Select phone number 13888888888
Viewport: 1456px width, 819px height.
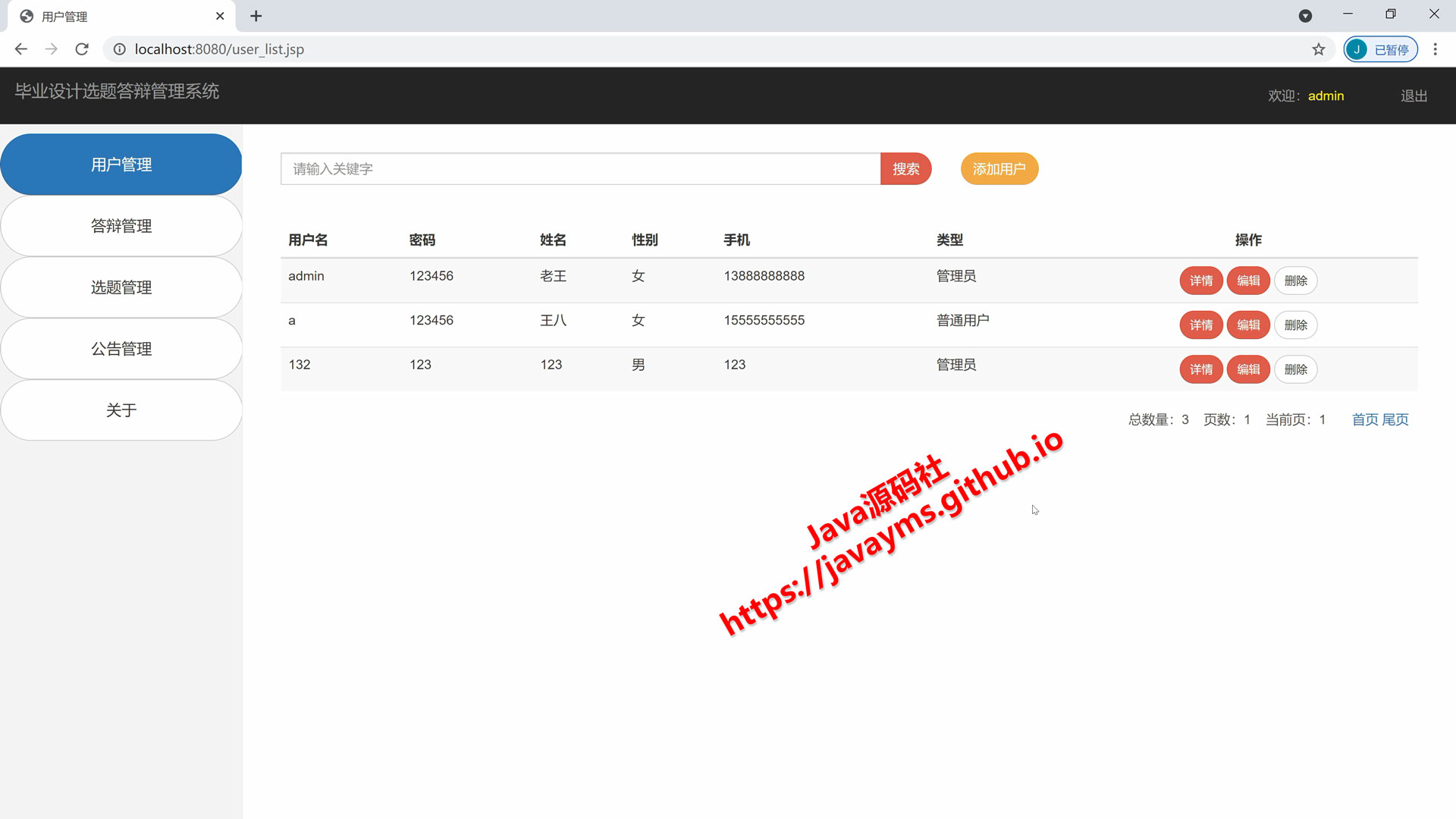(x=764, y=276)
